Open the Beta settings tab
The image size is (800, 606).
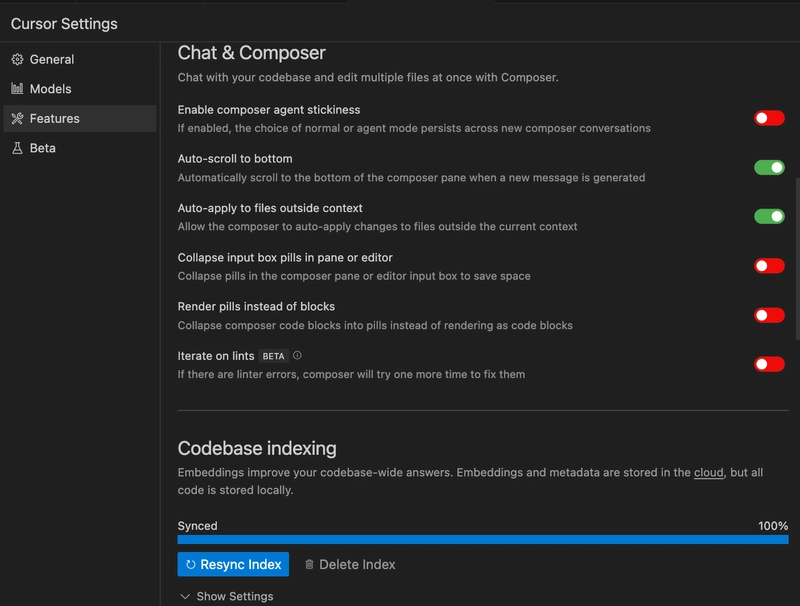pyautogui.click(x=80, y=148)
